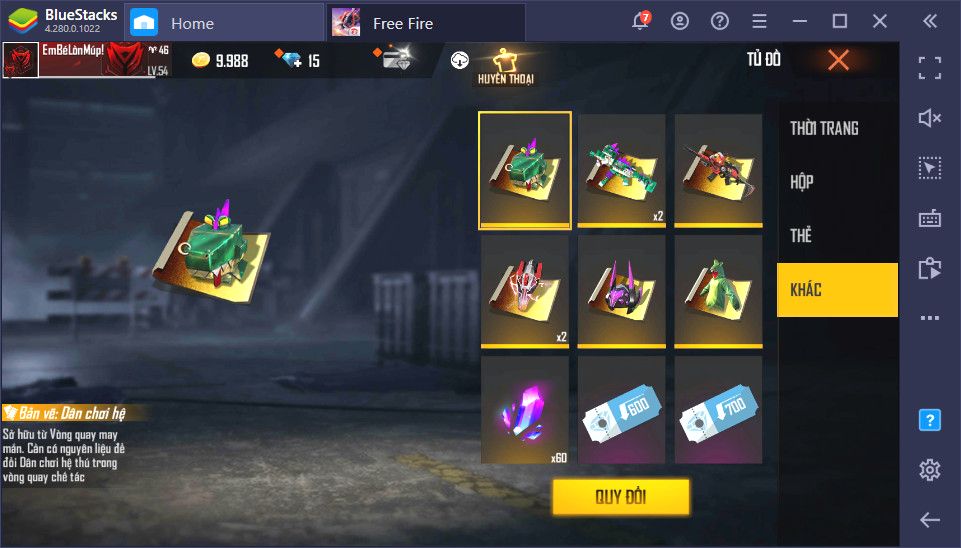Viewport: 961px width, 548px height.
Task: Switch to the Home tab
Action: coord(224,23)
